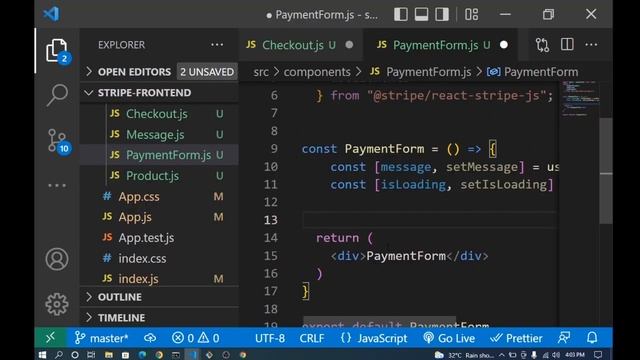Viewport: 640px width, 360px height.
Task: Toggle the bottom Panel layout button
Action: pos(421,14)
